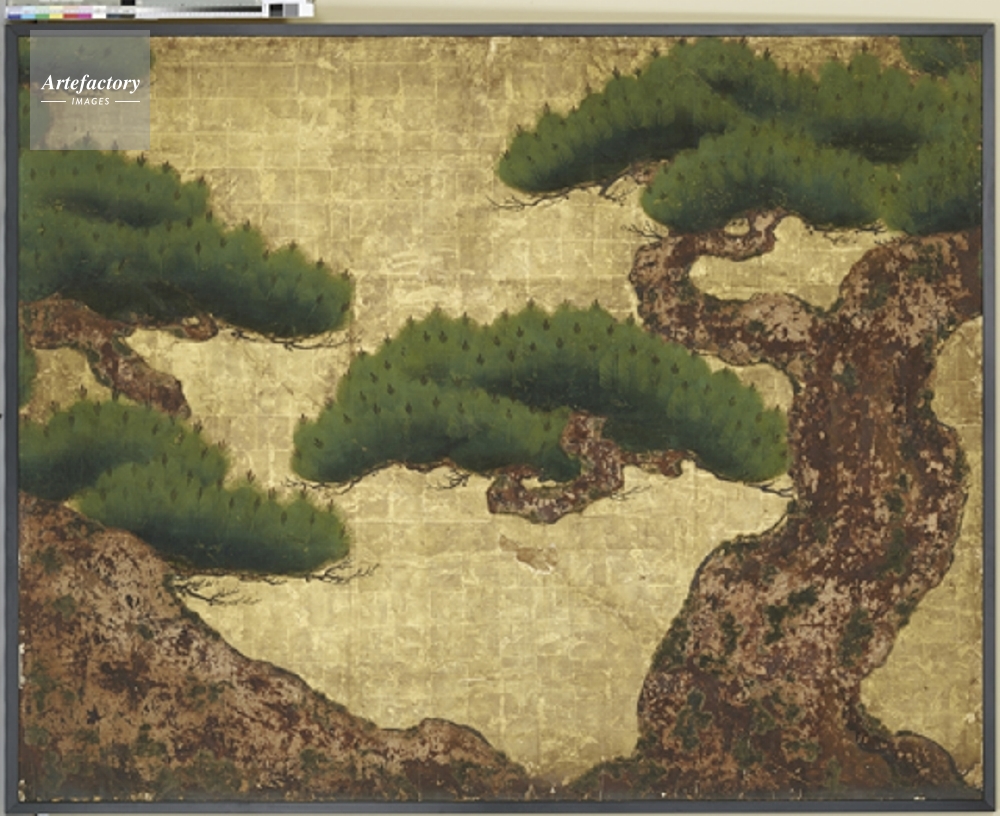Pick the yellow patch on the calibration strip
Viewport: 1000px width, 816px height.
[56, 15]
